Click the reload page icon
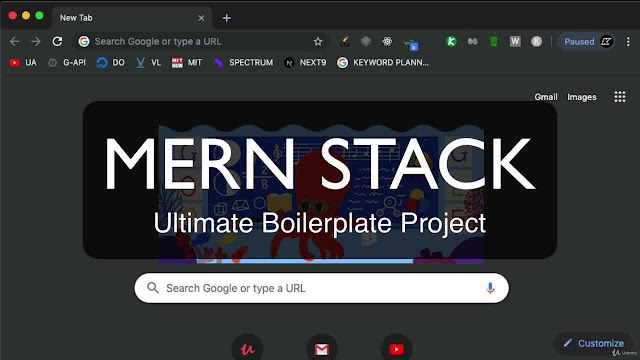 (57, 41)
